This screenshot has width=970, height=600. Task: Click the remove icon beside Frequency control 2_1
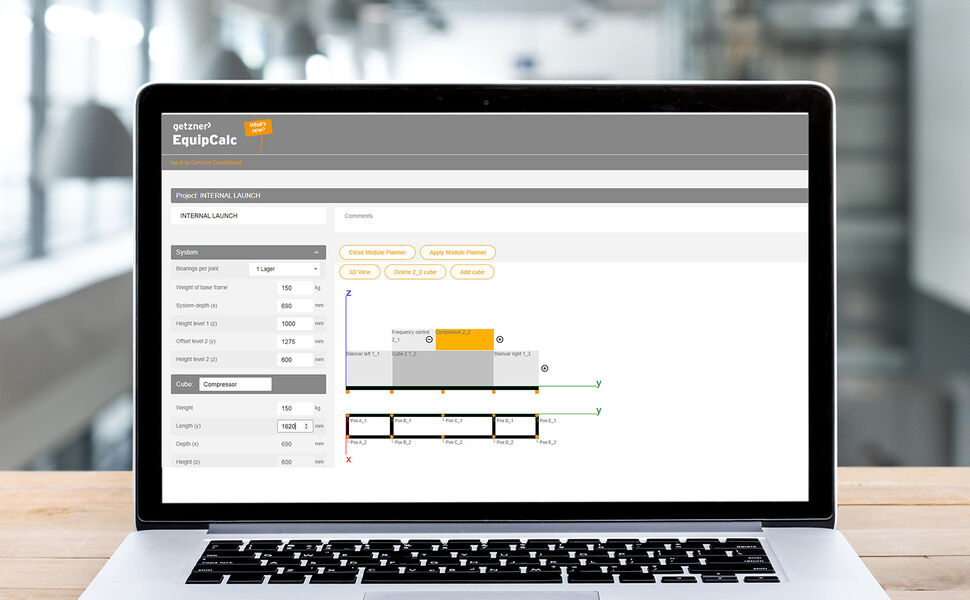(x=429, y=339)
